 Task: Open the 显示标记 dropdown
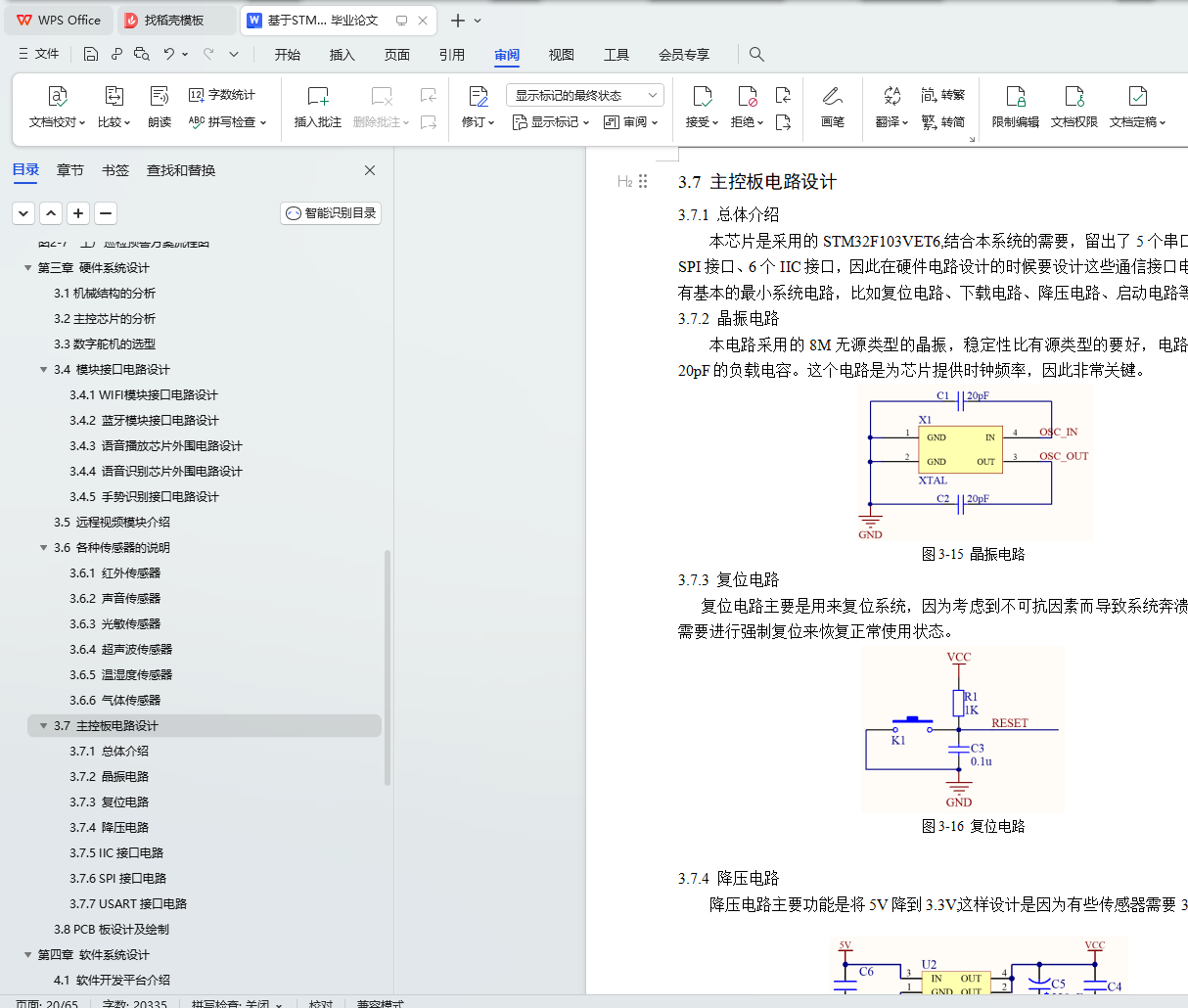551,122
